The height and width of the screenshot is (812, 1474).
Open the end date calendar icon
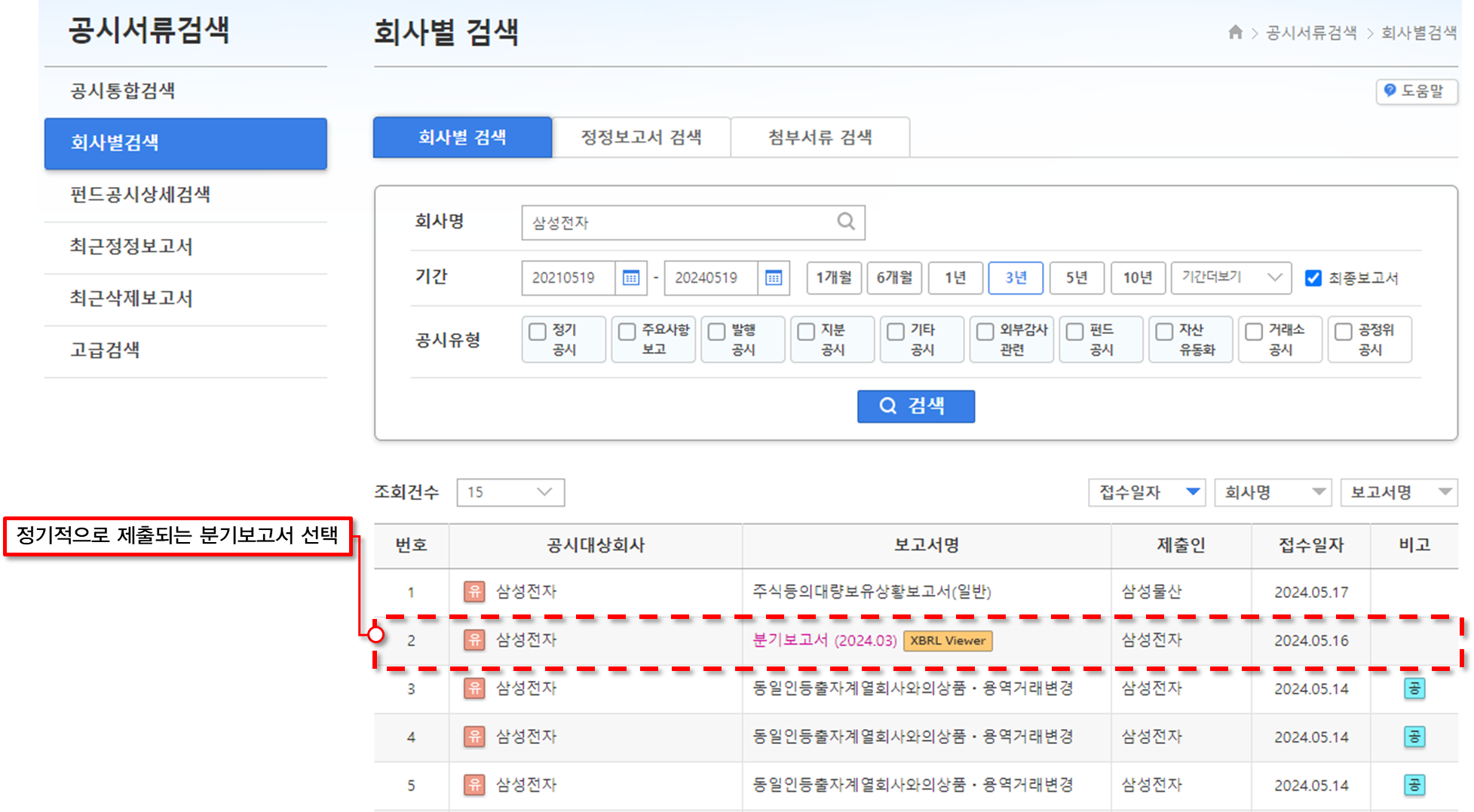coord(774,277)
